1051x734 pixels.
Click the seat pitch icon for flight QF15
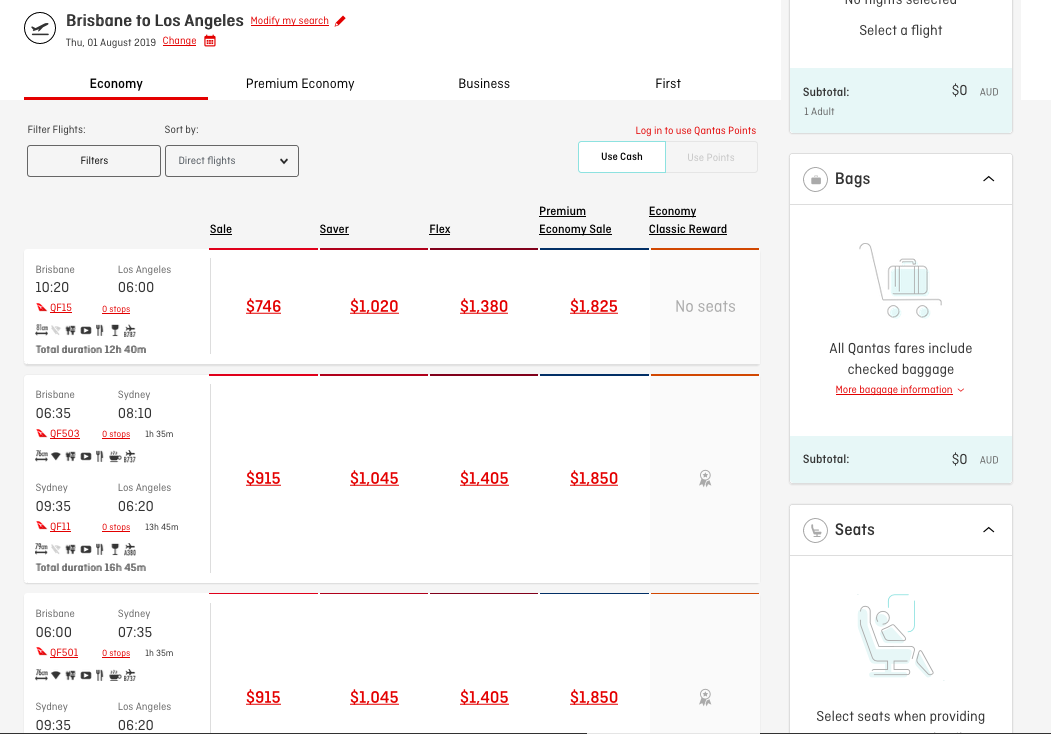(x=42, y=330)
